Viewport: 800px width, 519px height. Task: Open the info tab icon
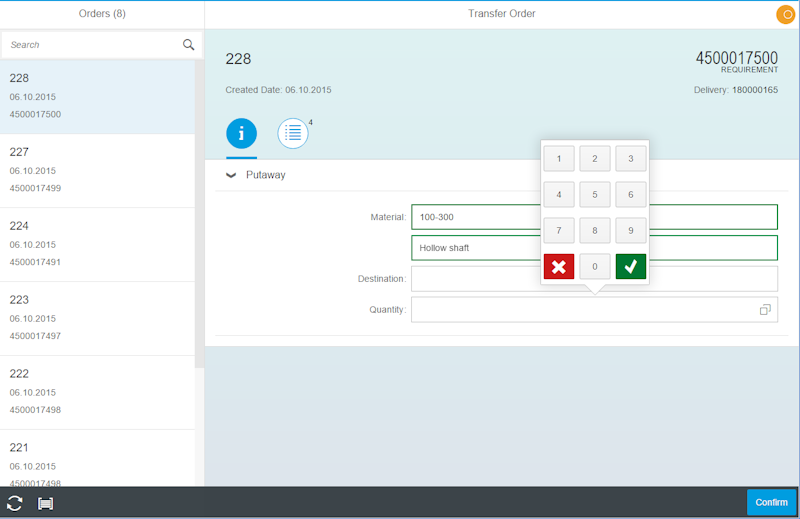click(241, 133)
